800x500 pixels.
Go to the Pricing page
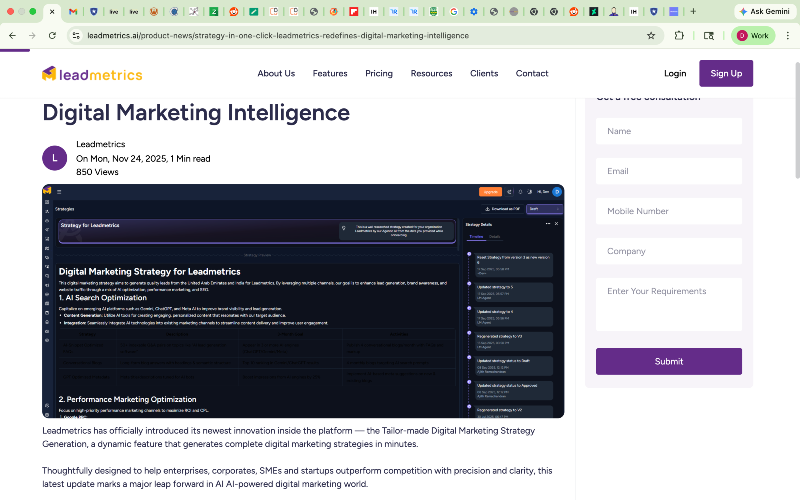[x=379, y=73]
